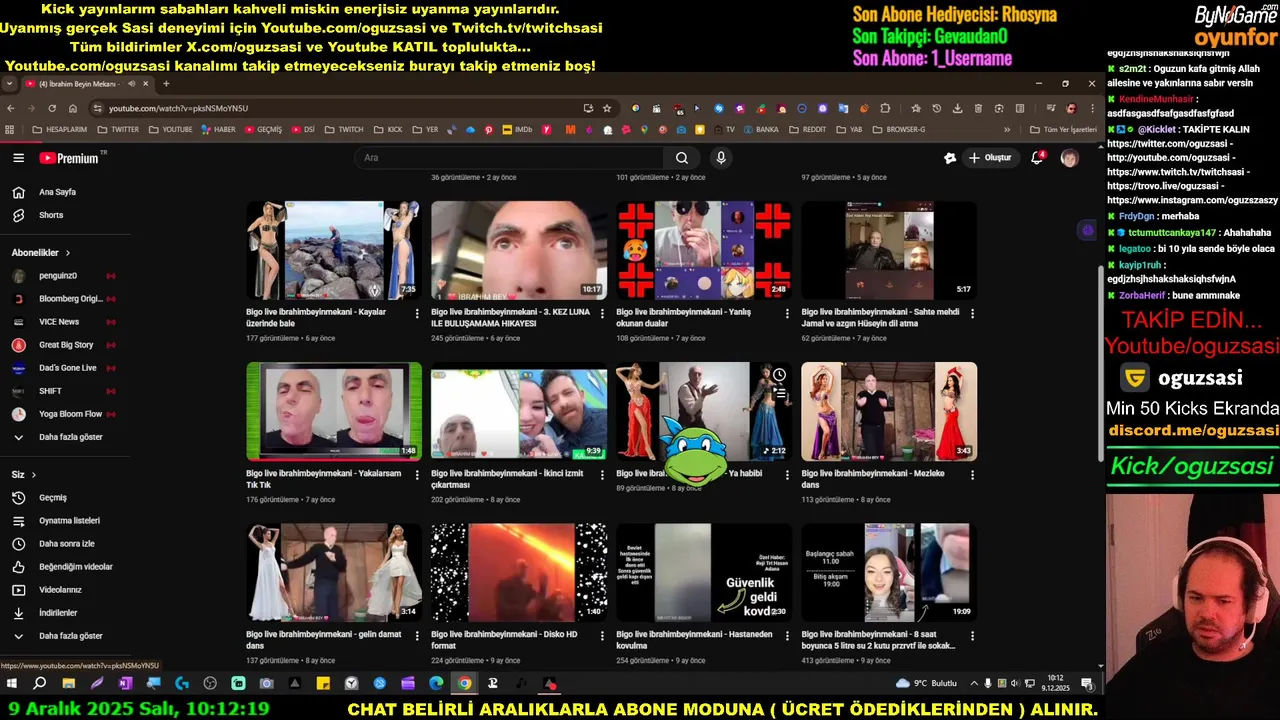Open options for Kayalar üzerinde bale video
This screenshot has height=720, width=1280.
[417, 313]
